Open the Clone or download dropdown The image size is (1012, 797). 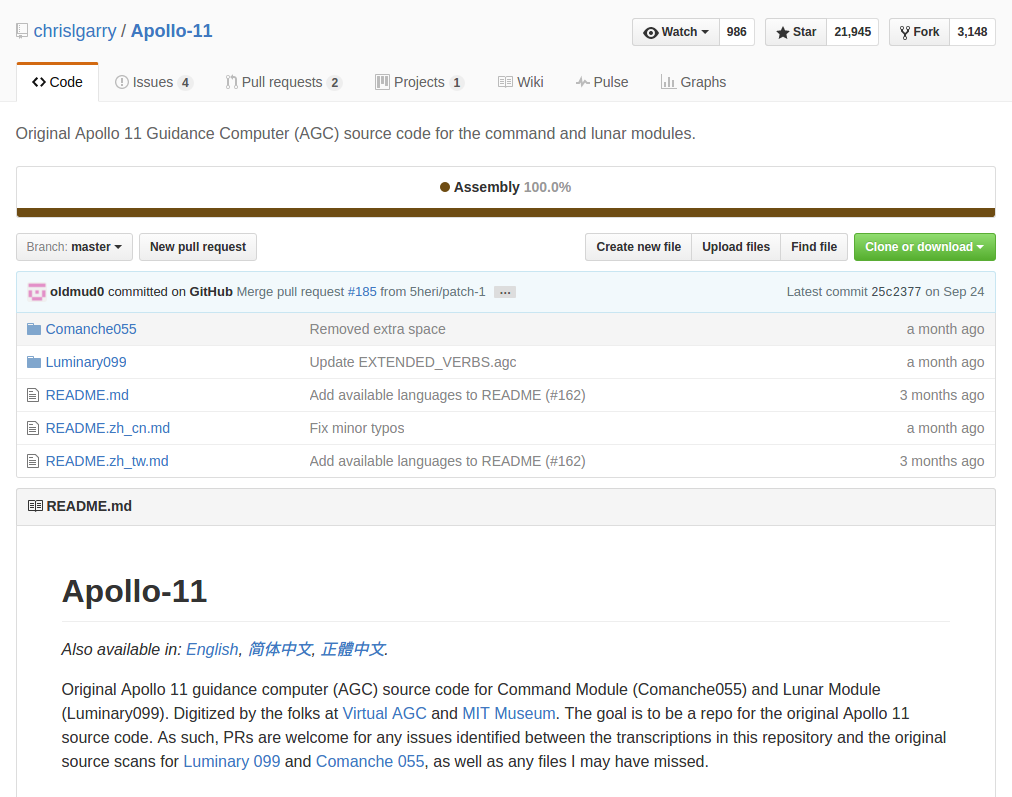(x=924, y=247)
